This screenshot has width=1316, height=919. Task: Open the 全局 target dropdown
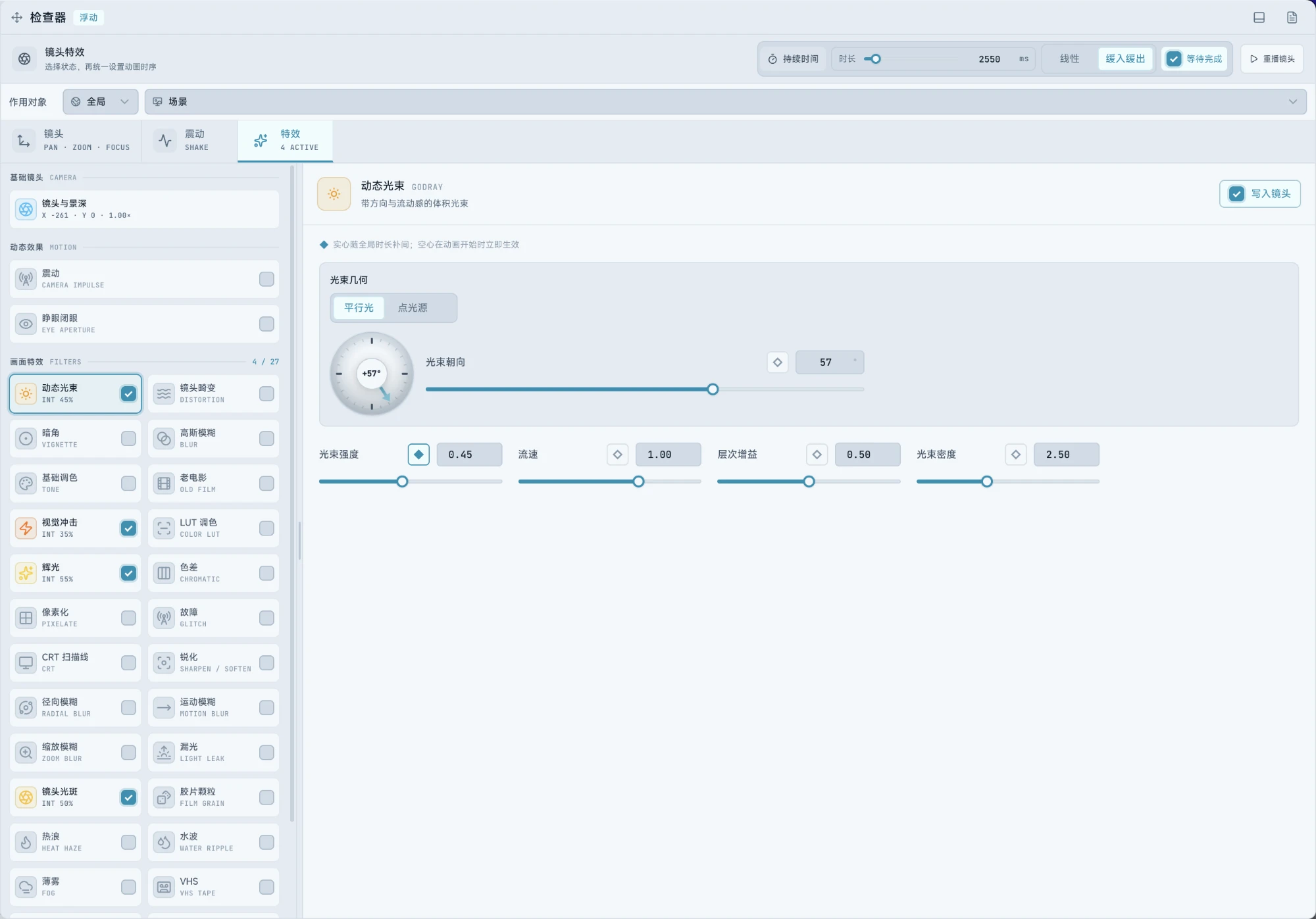click(x=101, y=102)
